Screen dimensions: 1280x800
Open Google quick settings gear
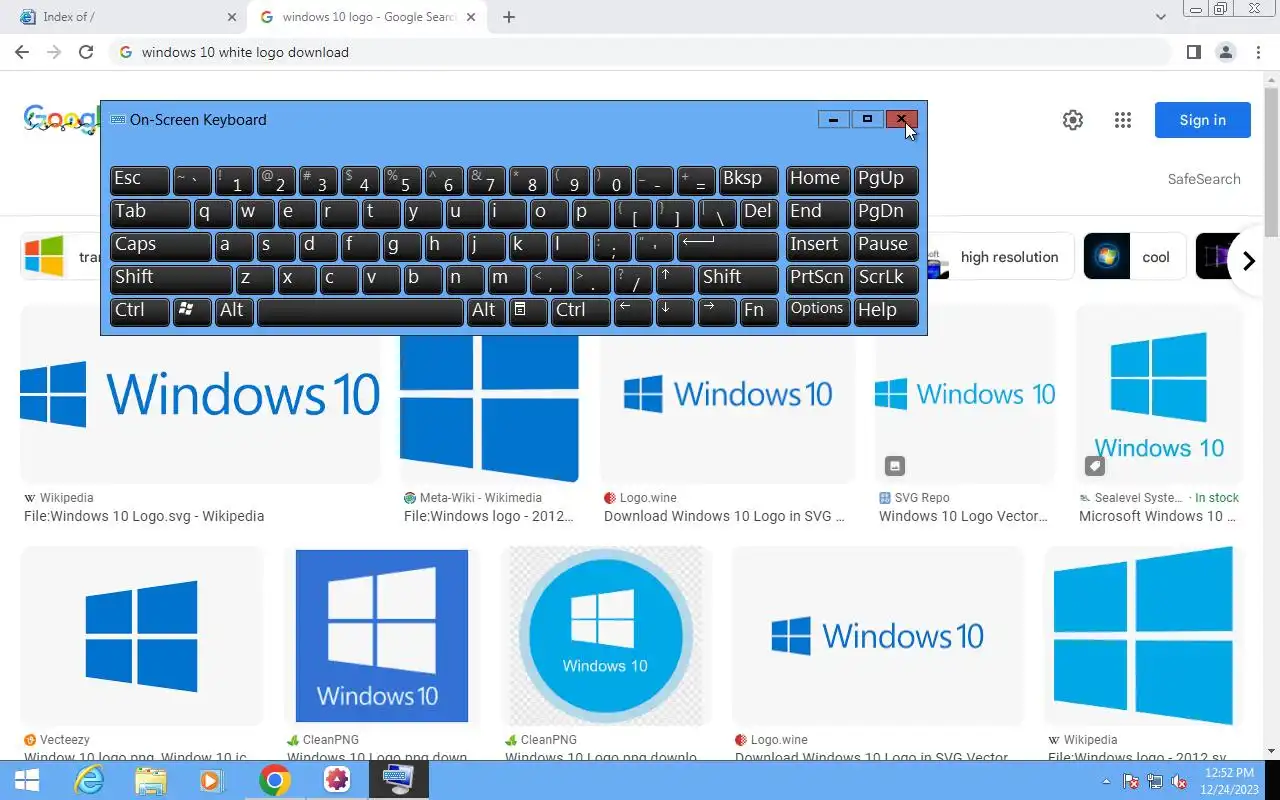1073,120
